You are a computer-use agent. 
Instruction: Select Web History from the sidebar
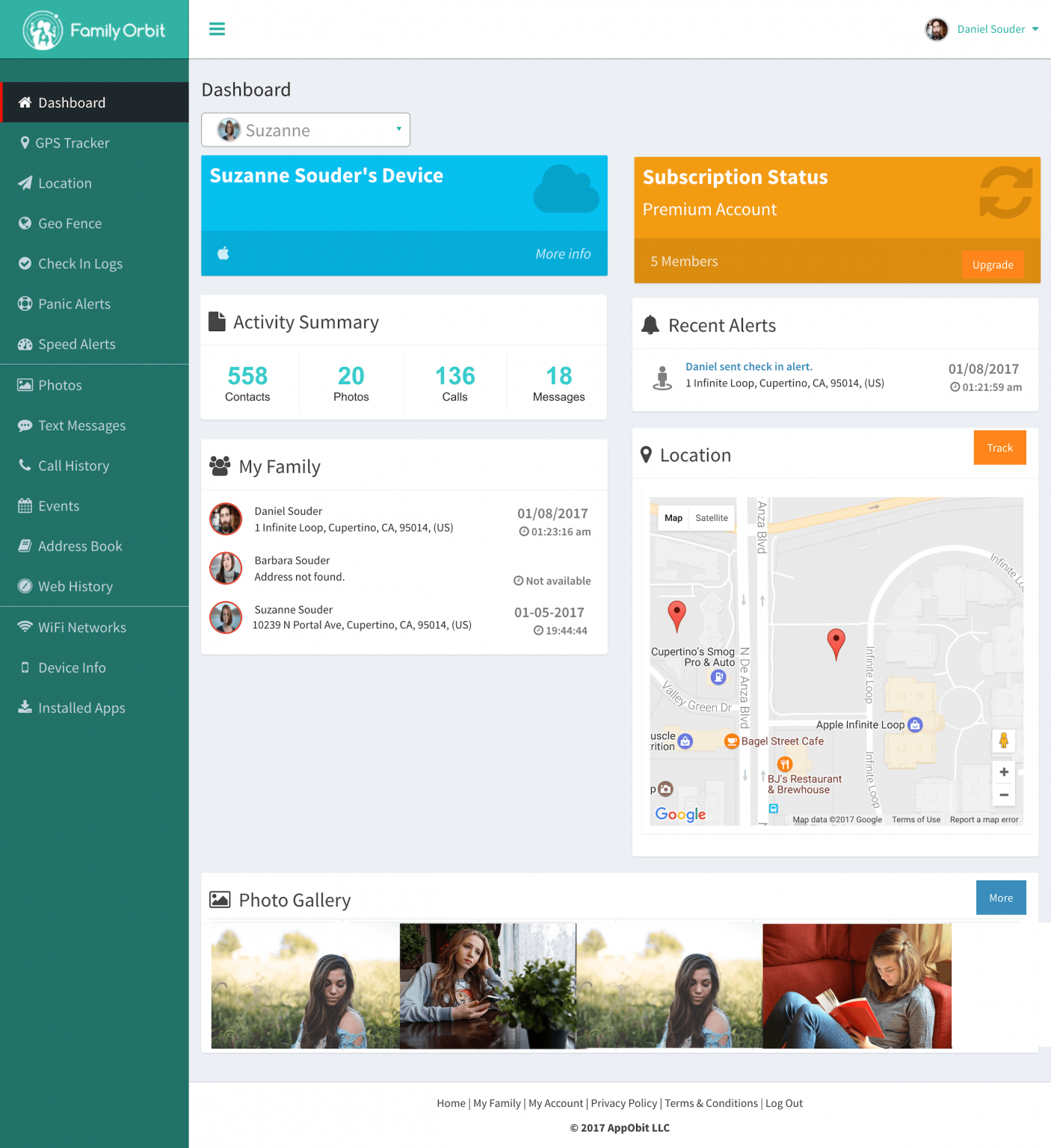75,587
